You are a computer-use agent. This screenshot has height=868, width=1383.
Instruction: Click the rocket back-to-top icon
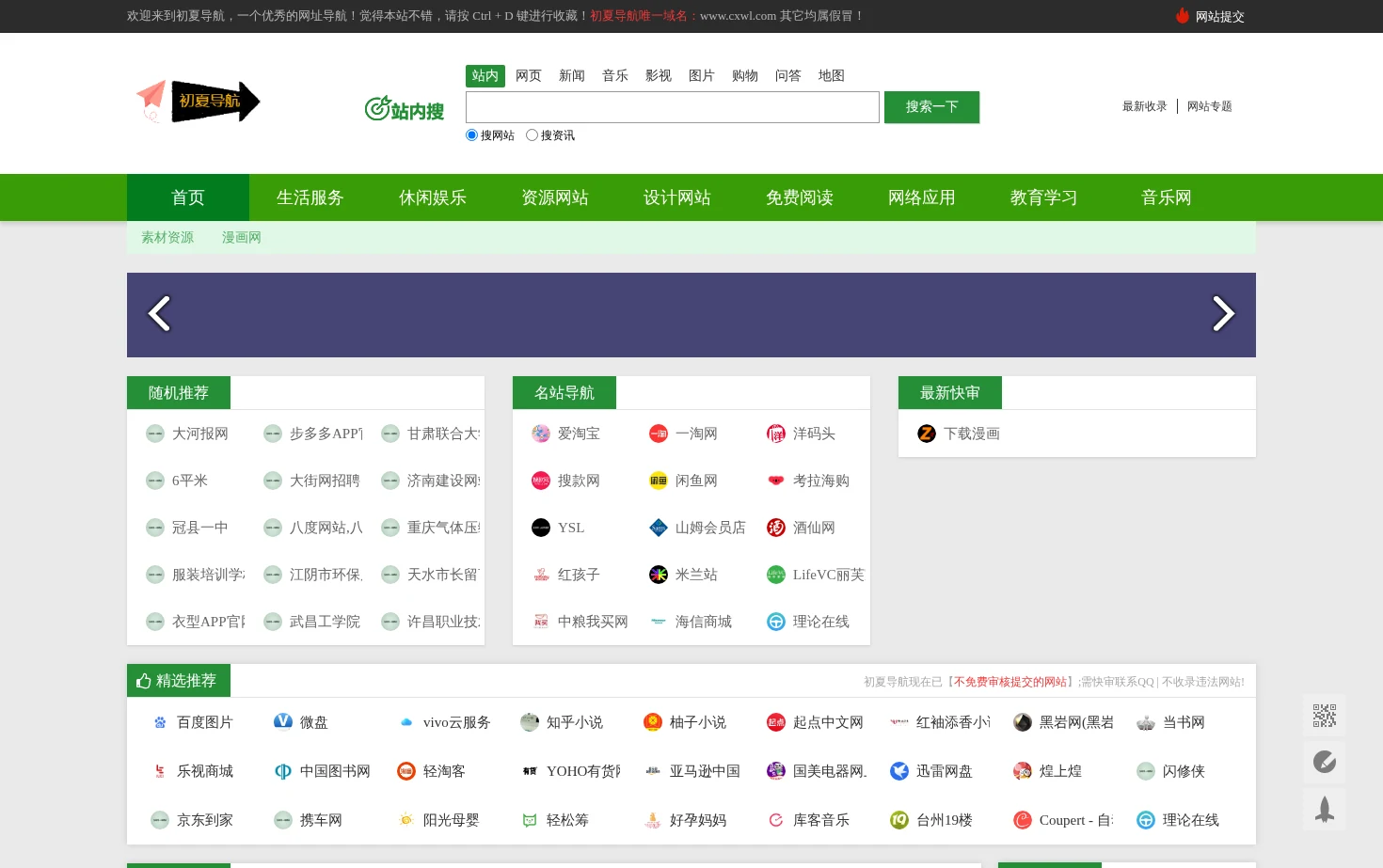[1325, 809]
